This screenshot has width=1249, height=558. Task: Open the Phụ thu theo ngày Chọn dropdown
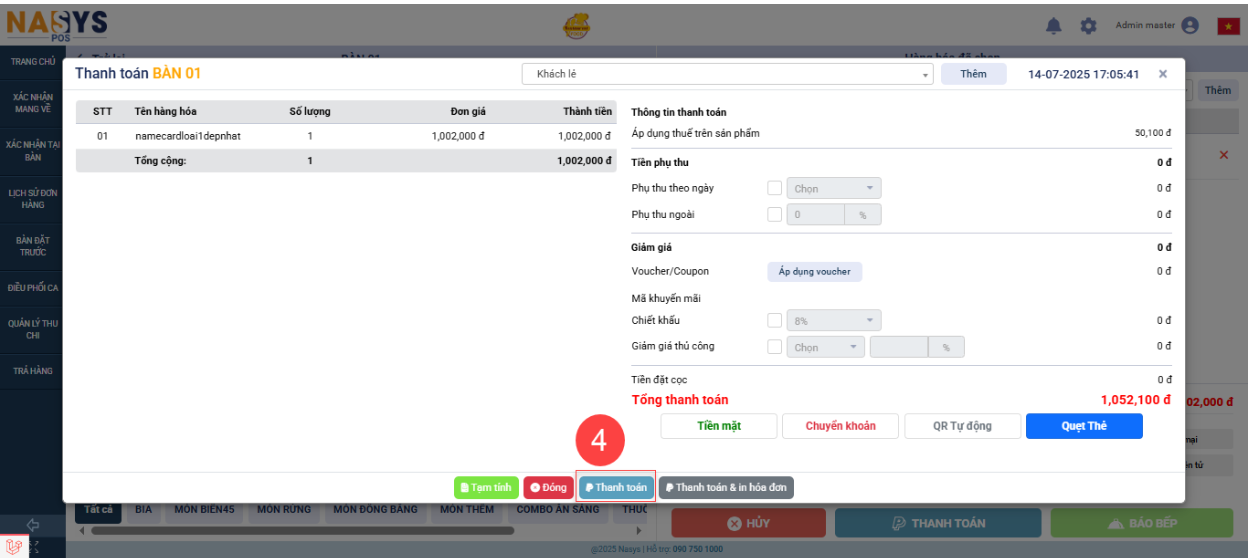click(834, 188)
